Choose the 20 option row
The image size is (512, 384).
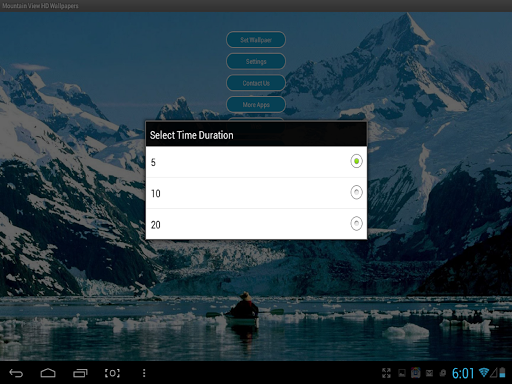pyautogui.click(x=256, y=224)
